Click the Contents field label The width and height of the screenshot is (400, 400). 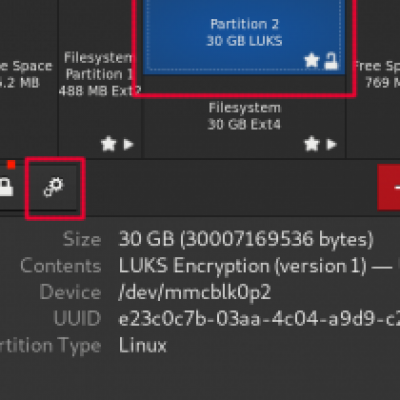(x=60, y=266)
